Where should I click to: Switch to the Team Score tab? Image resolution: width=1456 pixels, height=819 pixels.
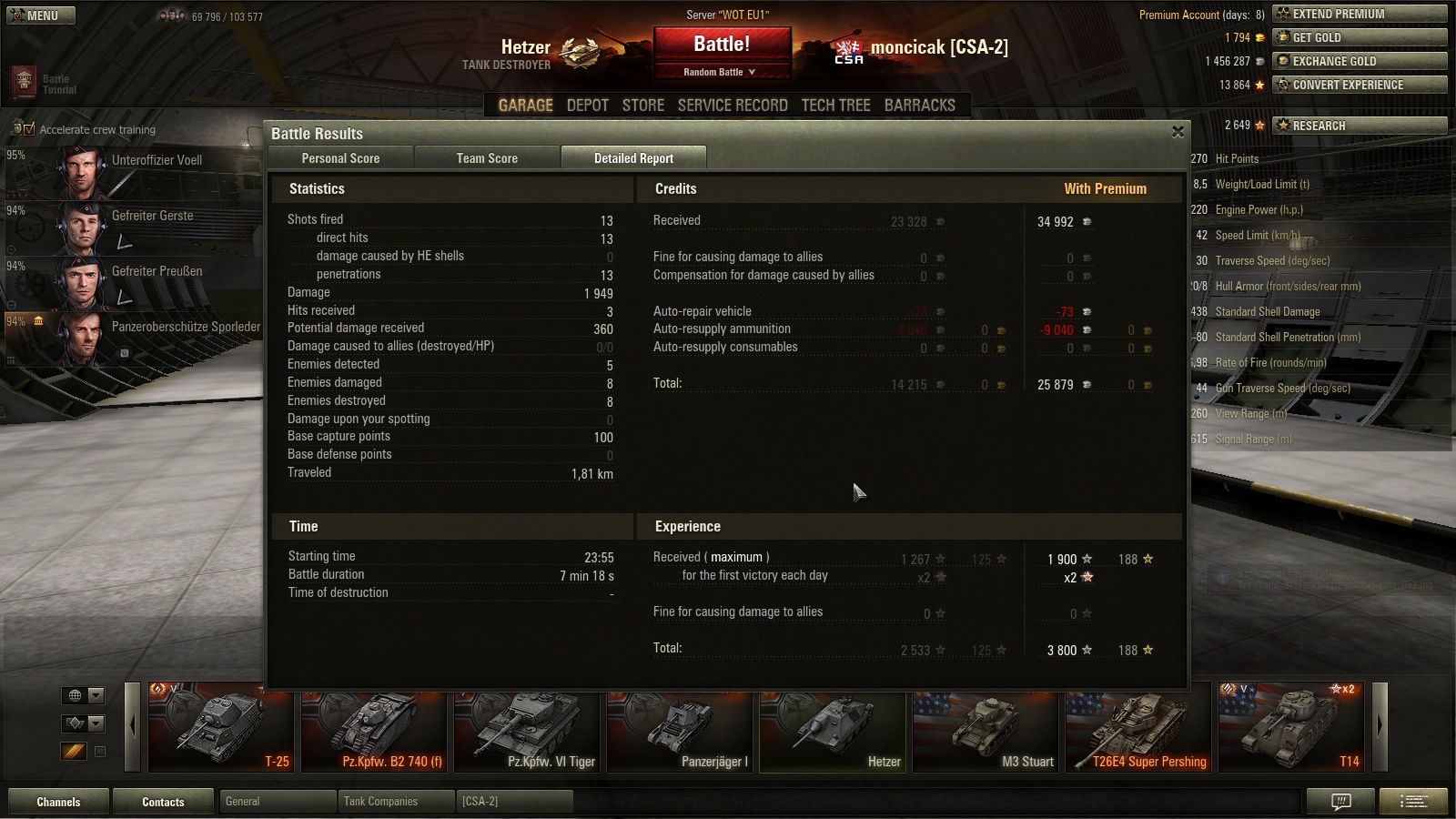(487, 158)
